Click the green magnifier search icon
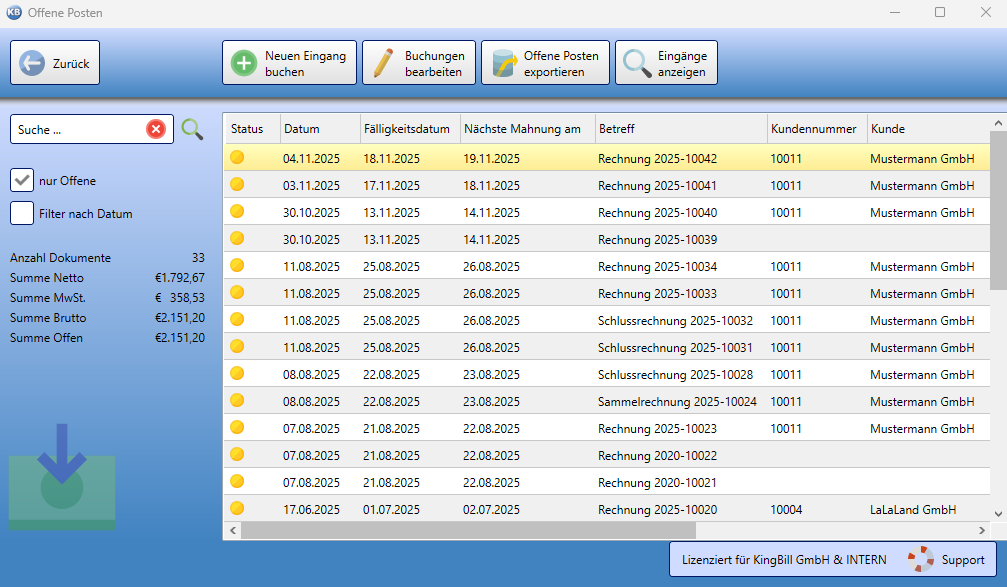The image size is (1007, 587). (x=192, y=129)
